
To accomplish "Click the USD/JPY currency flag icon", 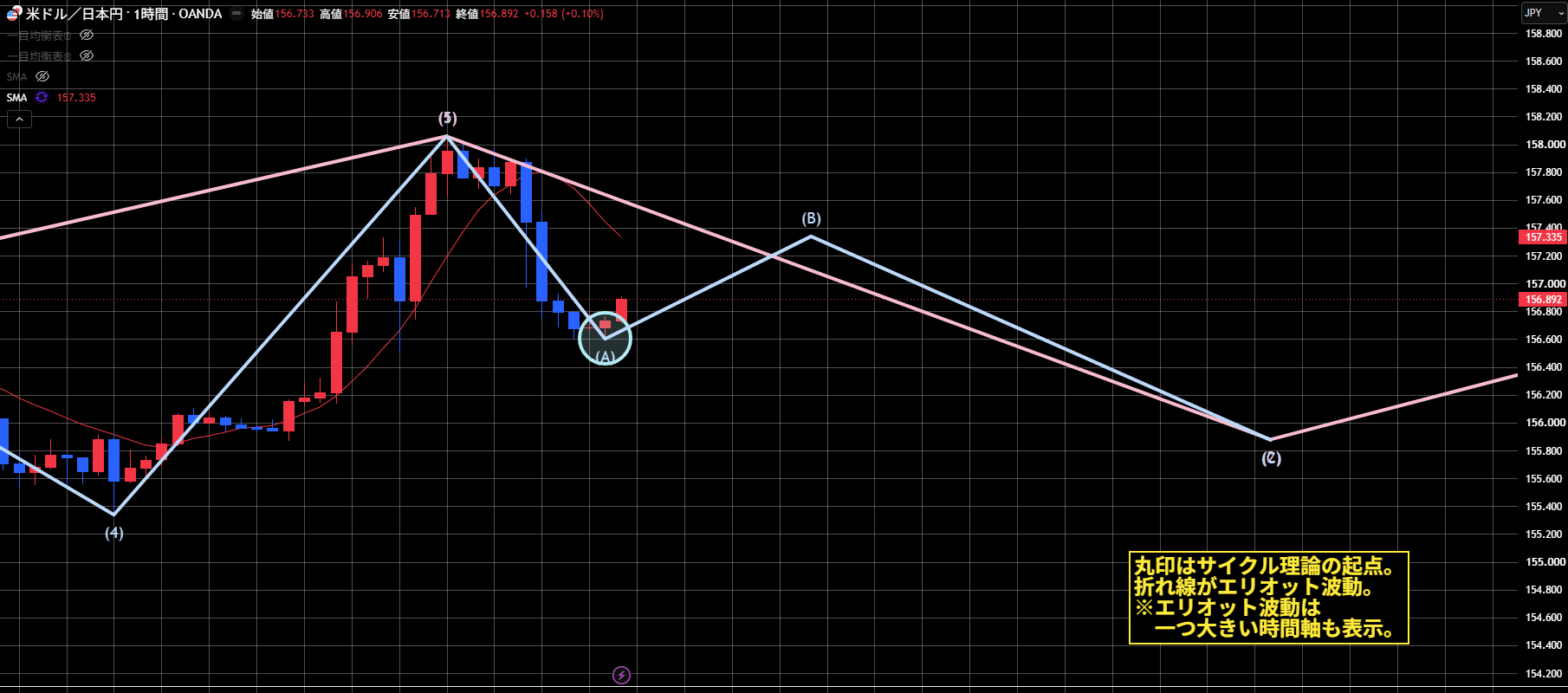I will 14,14.
